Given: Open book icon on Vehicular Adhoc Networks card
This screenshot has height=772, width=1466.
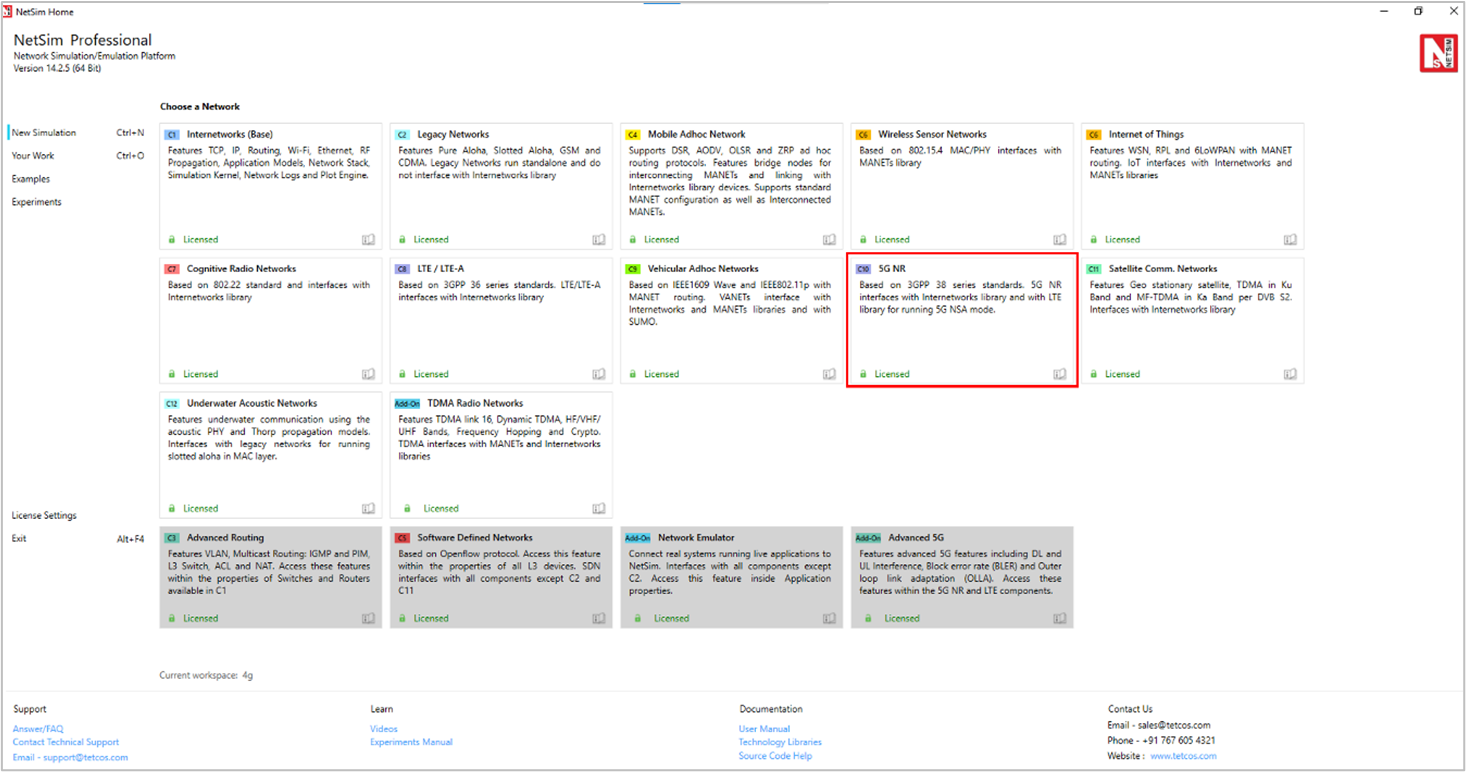Looking at the screenshot, I should pyautogui.click(x=829, y=374).
